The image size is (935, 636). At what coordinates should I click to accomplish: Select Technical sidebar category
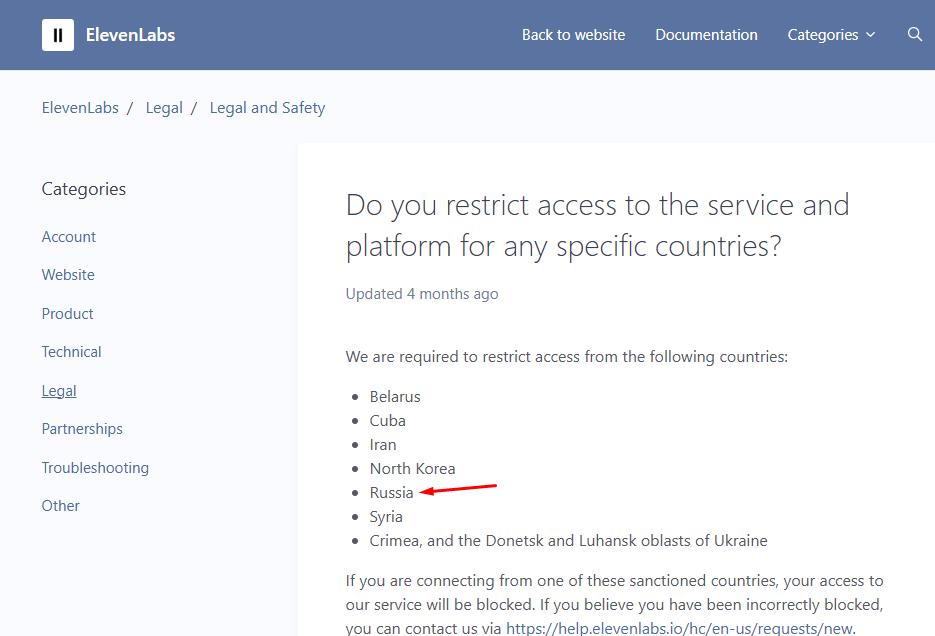(71, 352)
